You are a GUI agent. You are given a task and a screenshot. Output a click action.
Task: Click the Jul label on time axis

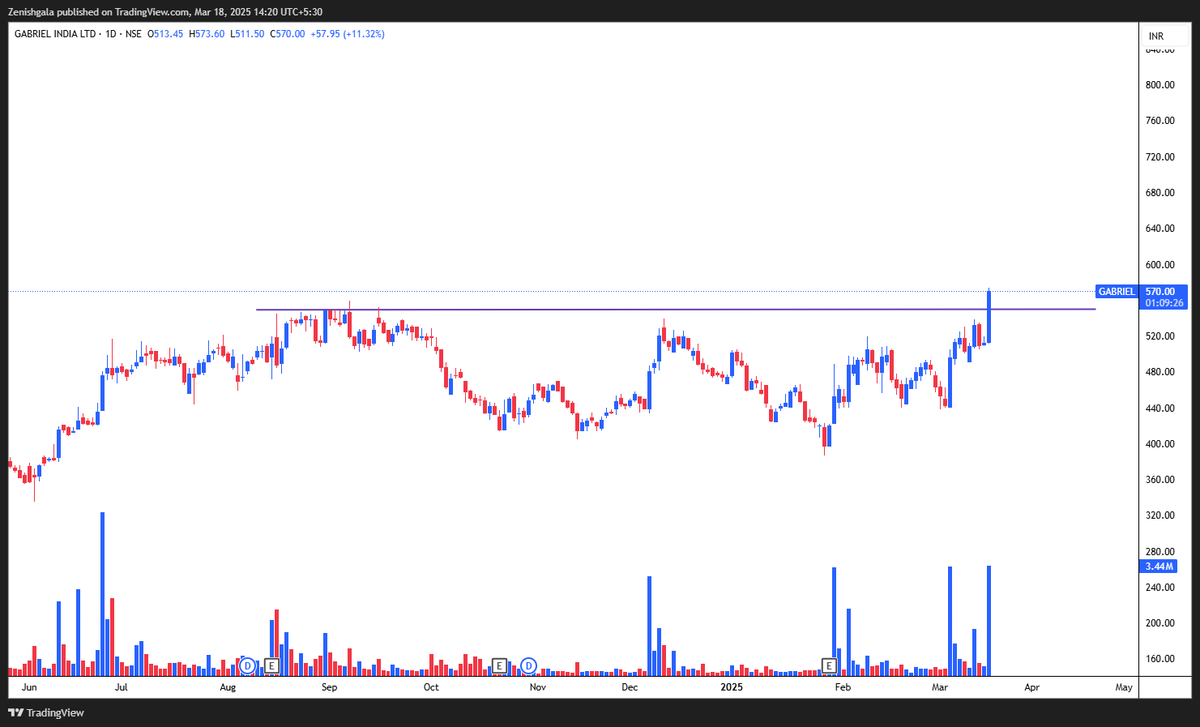[120, 688]
